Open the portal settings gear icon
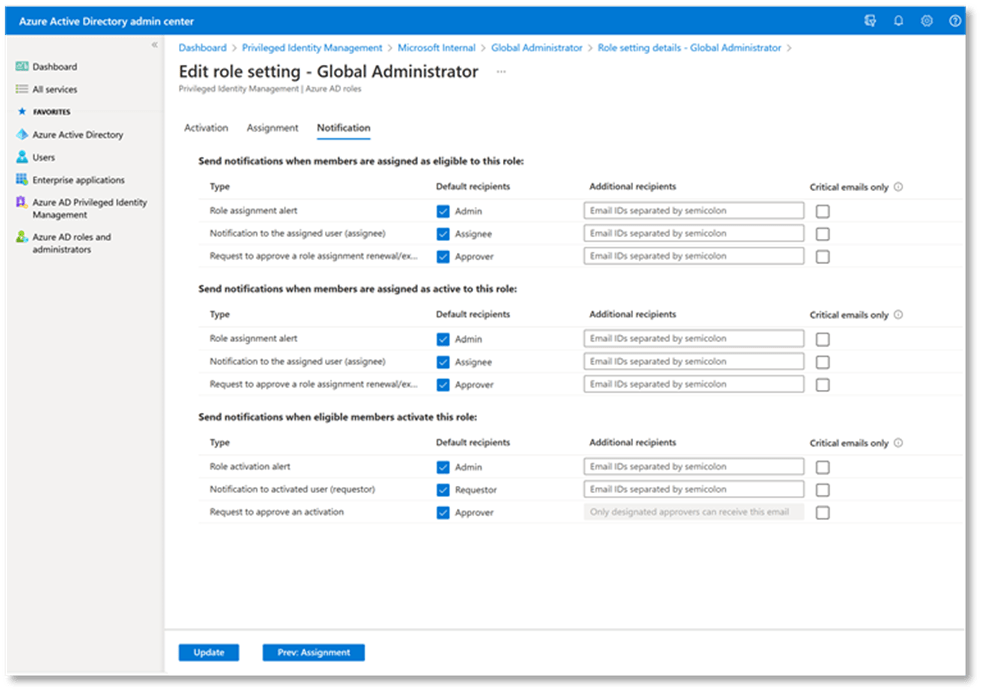 tap(927, 21)
